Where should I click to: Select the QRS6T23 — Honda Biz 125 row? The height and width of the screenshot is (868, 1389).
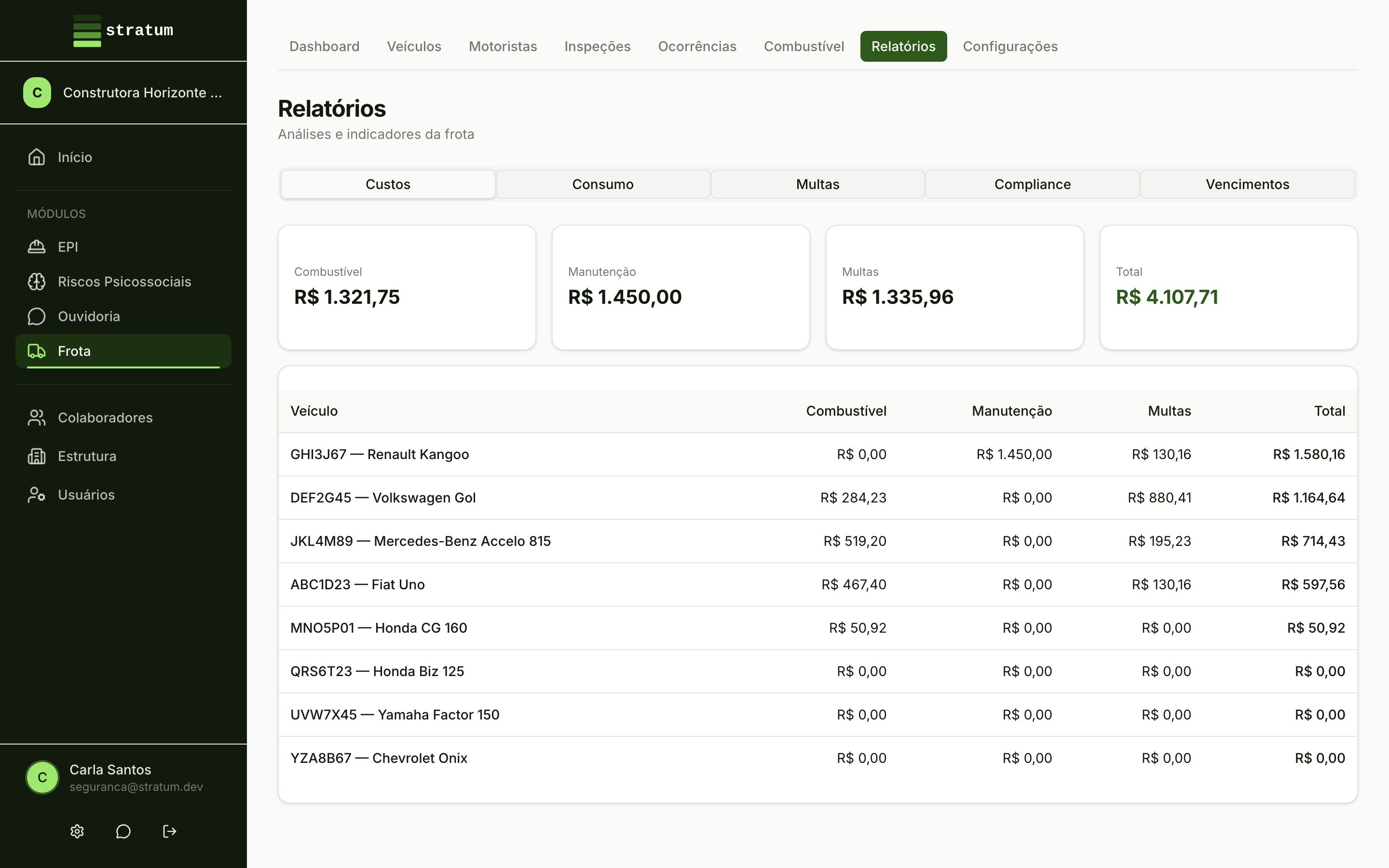click(817, 671)
